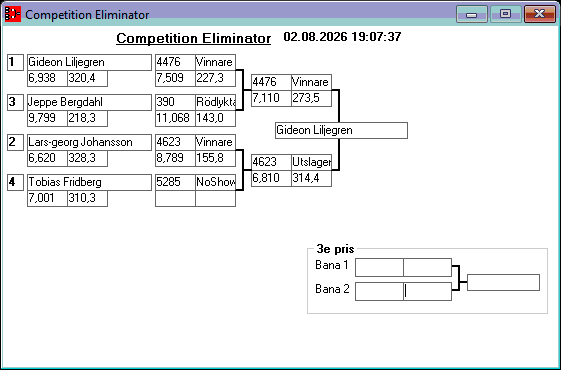561x370 pixels.
Task: Select the Rödlykta status cell
Action: (x=215, y=102)
